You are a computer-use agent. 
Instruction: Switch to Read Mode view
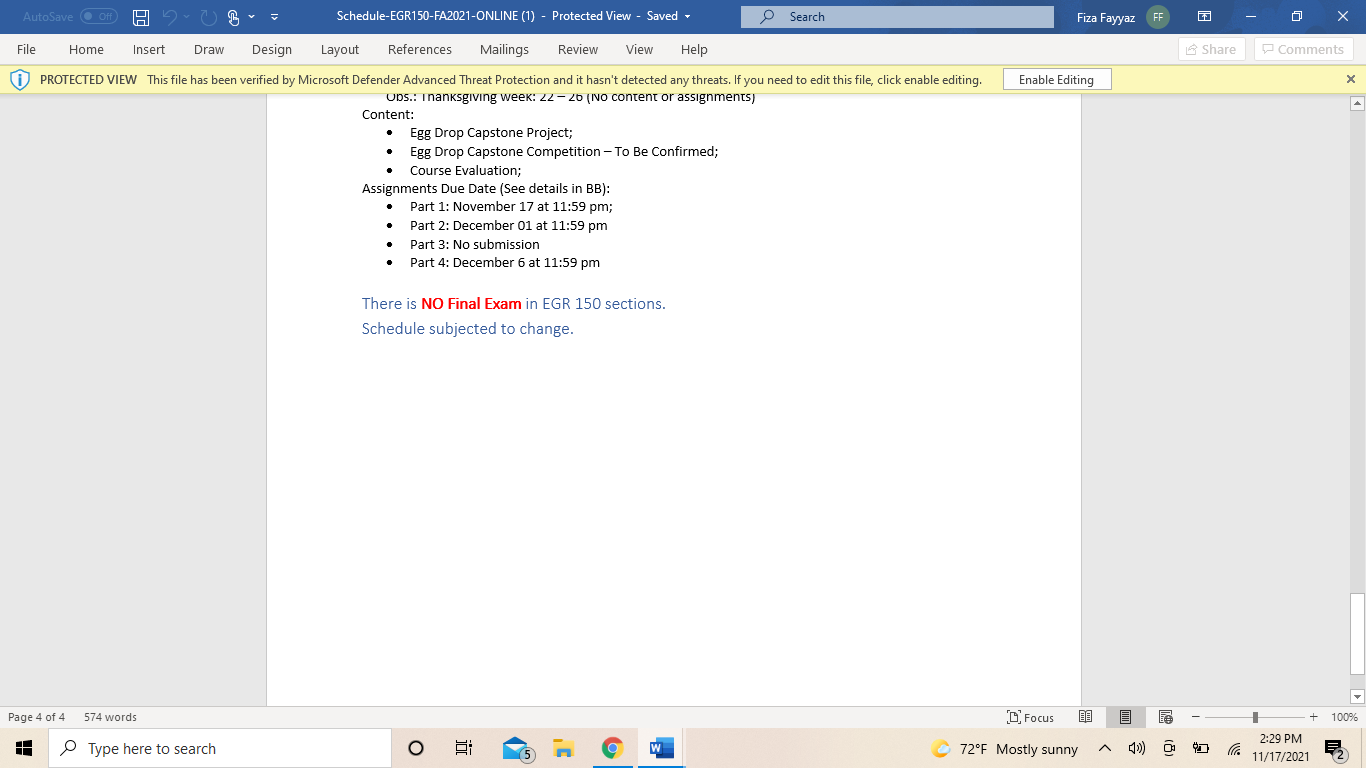point(1086,717)
